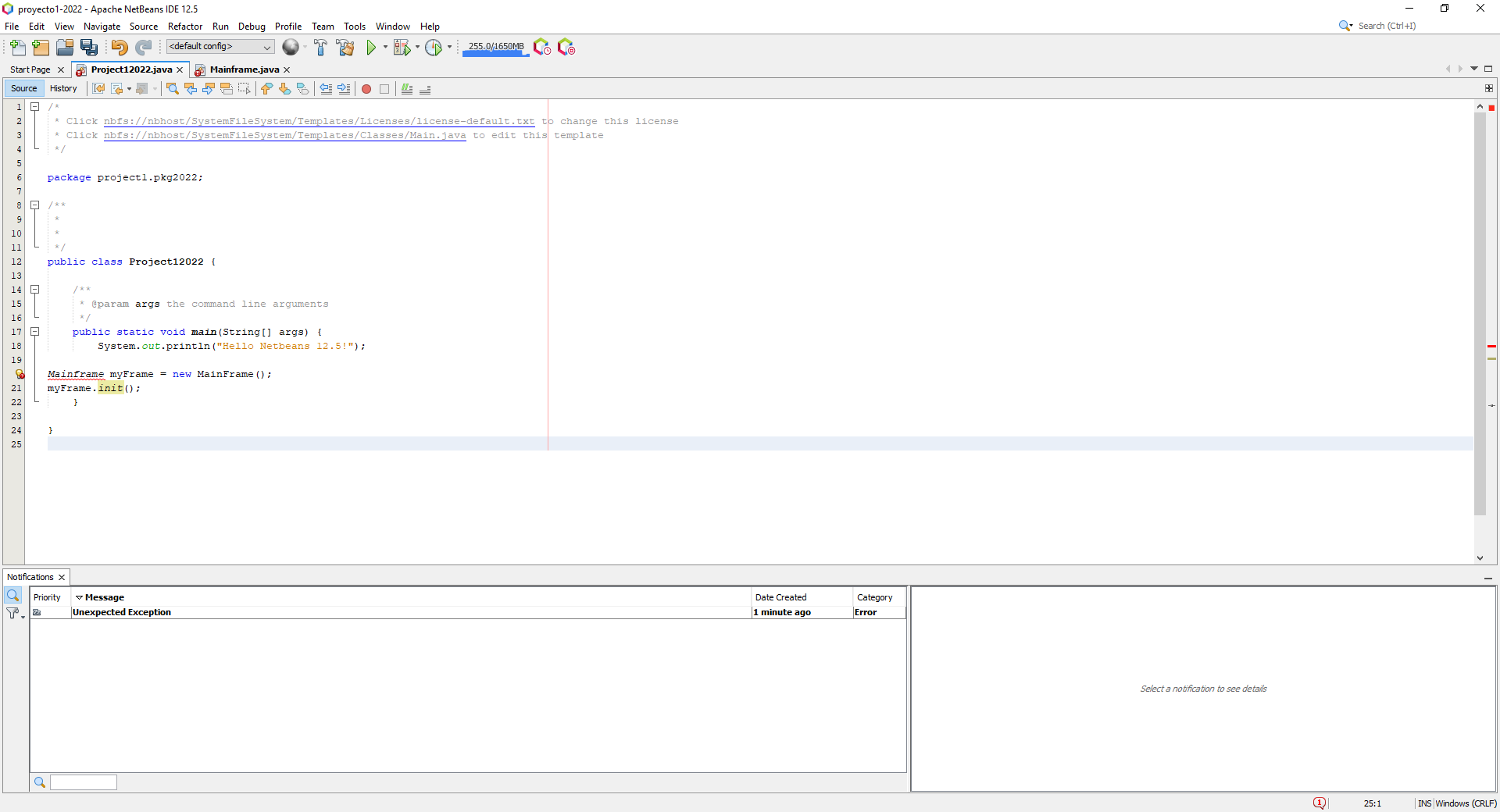Viewport: 1500px width, 812px height.
Task: Undo the last edit
Action: coord(119,47)
